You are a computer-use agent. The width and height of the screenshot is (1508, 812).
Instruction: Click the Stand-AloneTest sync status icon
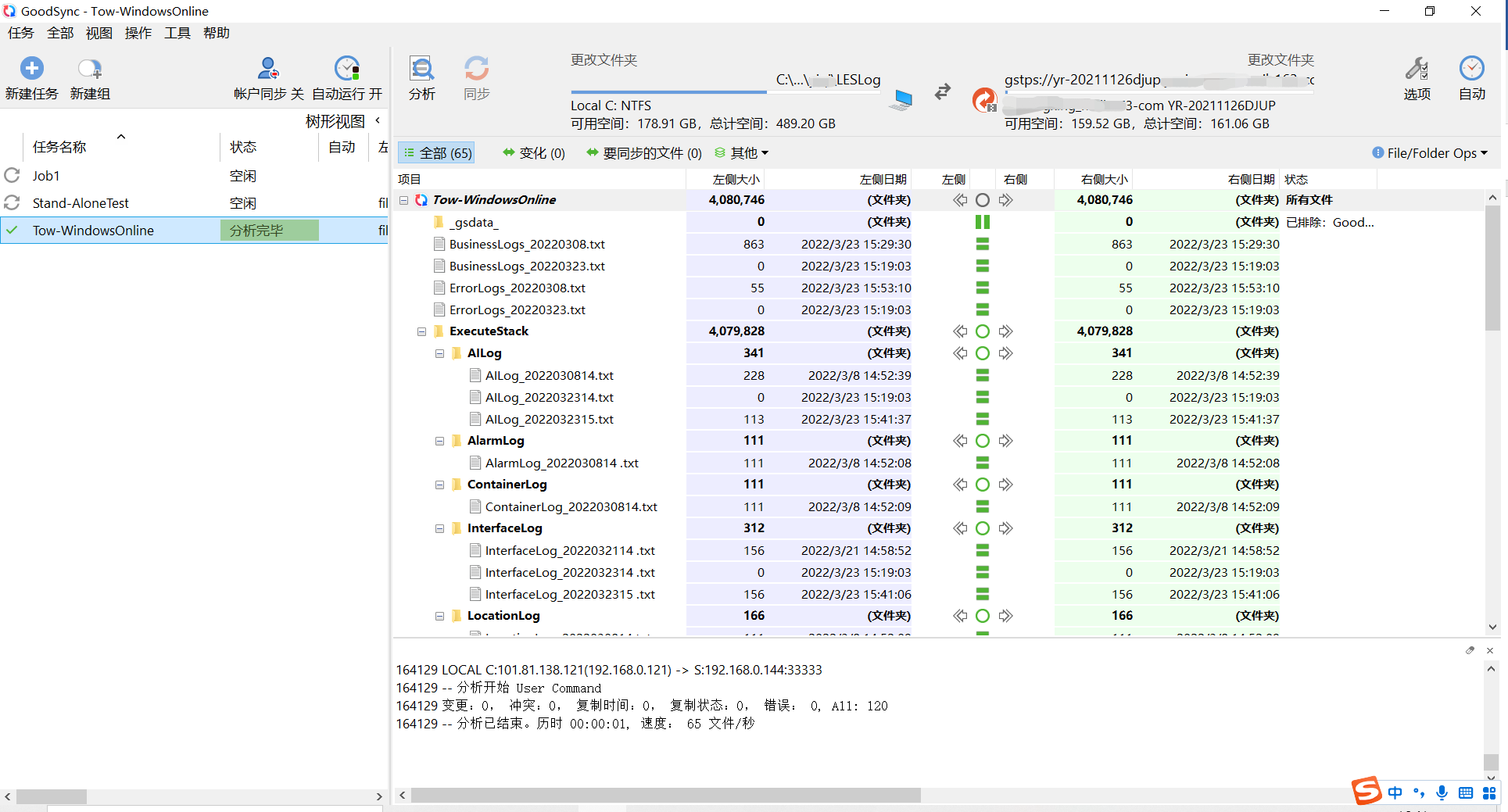(12, 203)
